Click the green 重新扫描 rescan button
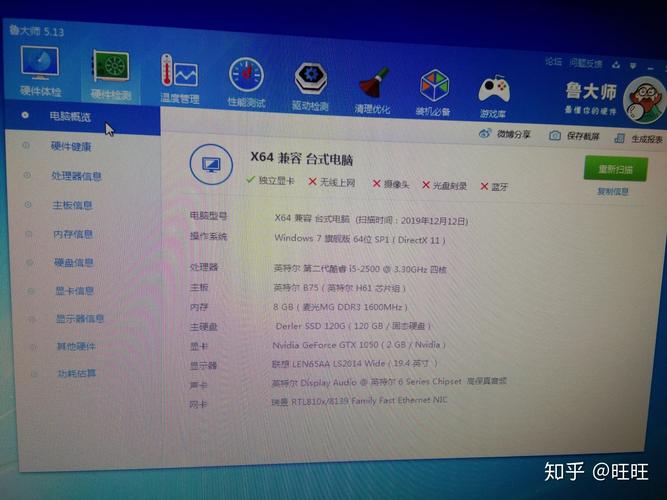This screenshot has width=667, height=500. (616, 169)
